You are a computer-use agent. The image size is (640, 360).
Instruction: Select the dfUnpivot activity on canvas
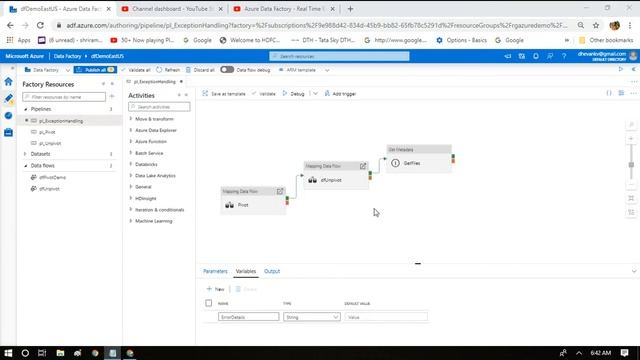tap(336, 176)
